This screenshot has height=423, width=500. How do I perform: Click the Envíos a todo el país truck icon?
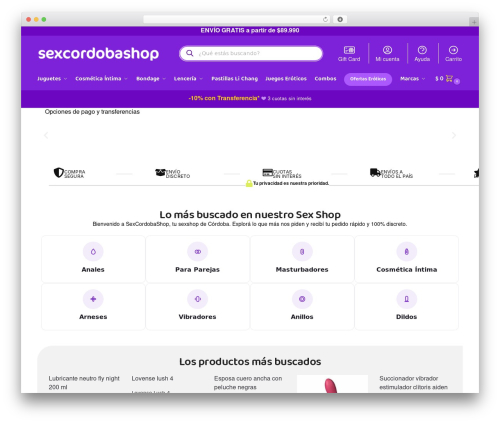pyautogui.click(x=375, y=172)
